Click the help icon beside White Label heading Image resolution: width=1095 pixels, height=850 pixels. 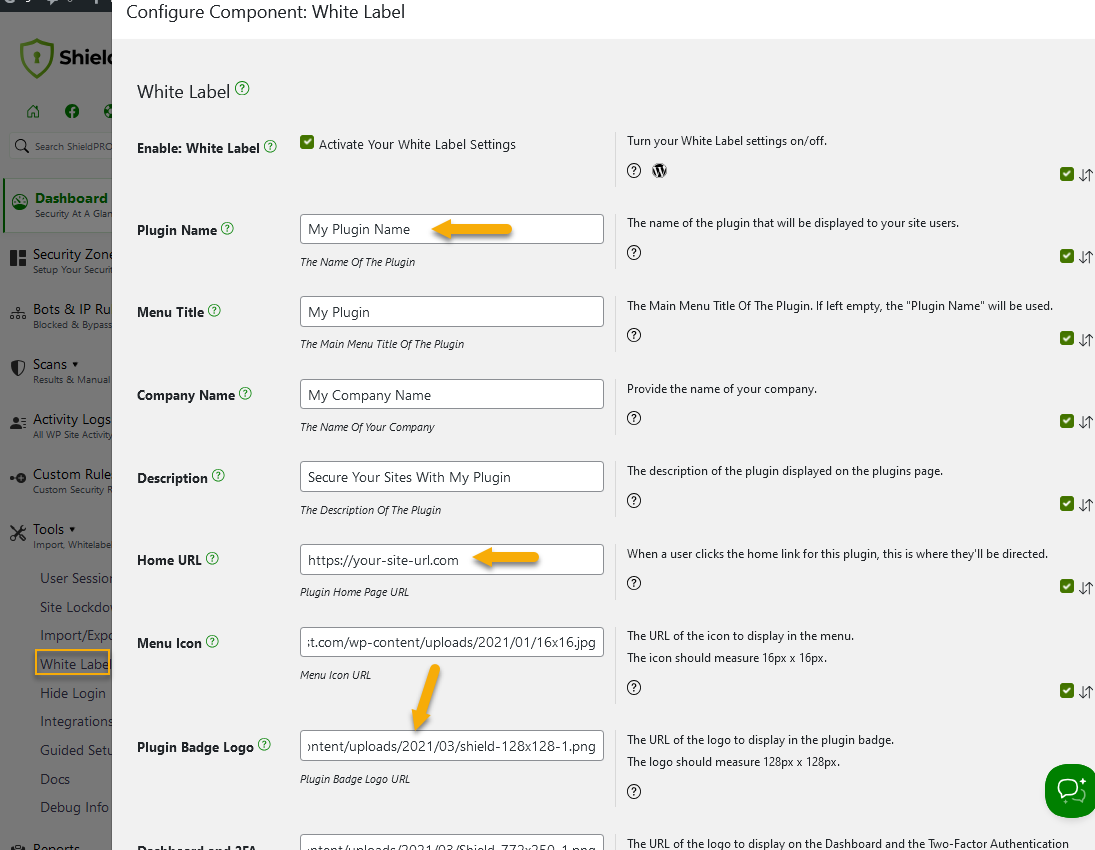click(x=242, y=88)
